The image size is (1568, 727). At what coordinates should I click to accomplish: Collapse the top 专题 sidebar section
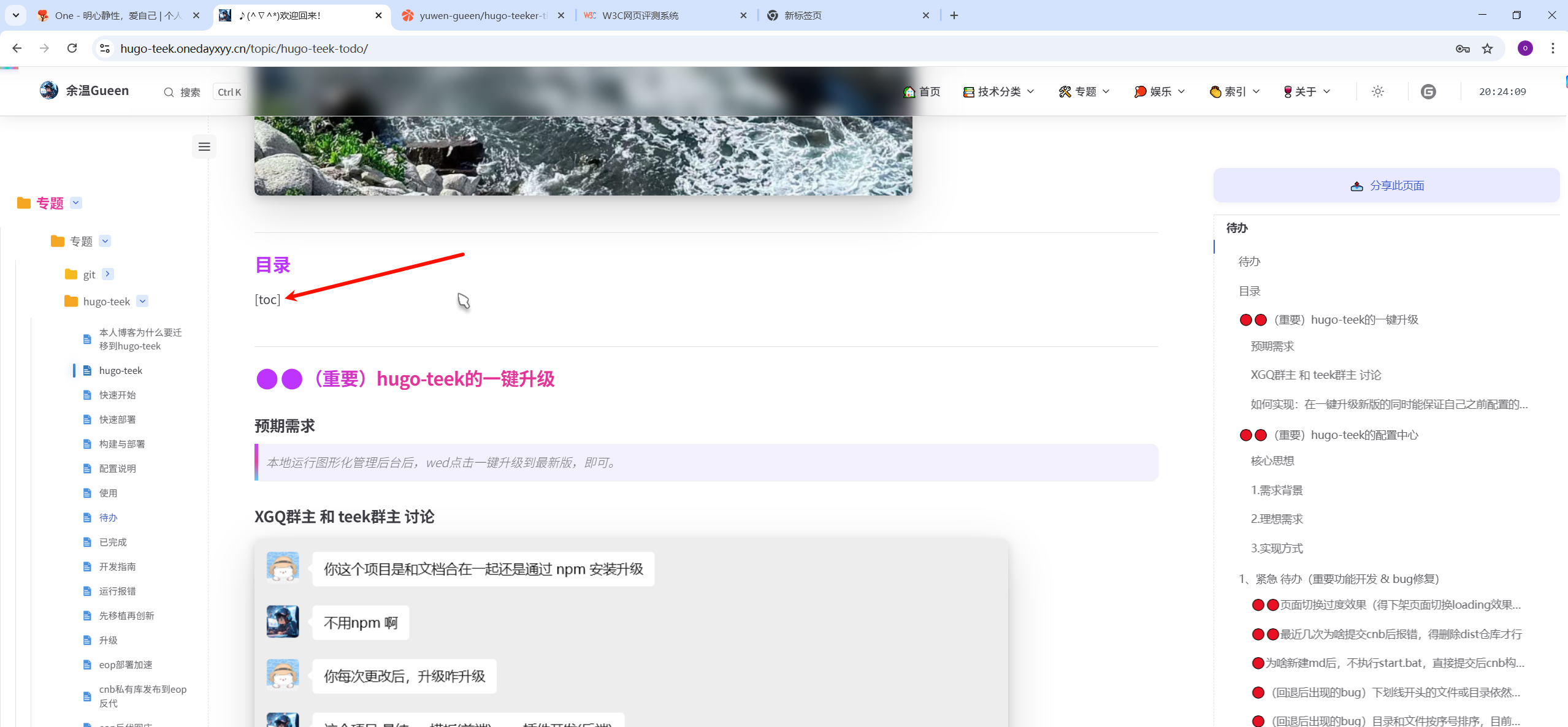click(x=76, y=203)
